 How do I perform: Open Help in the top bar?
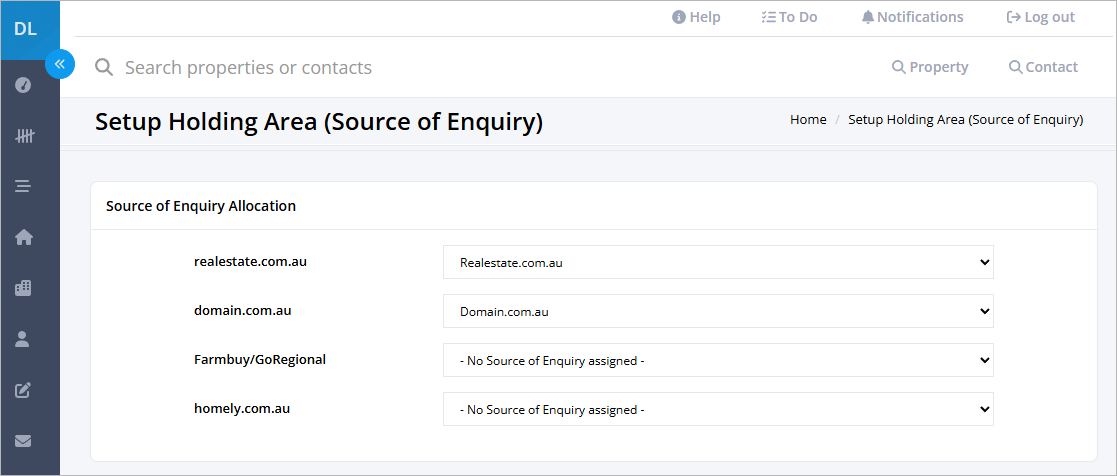coord(696,17)
